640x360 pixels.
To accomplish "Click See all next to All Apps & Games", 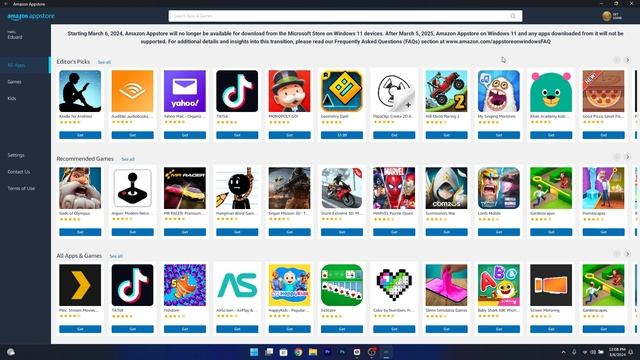I will (x=116, y=256).
